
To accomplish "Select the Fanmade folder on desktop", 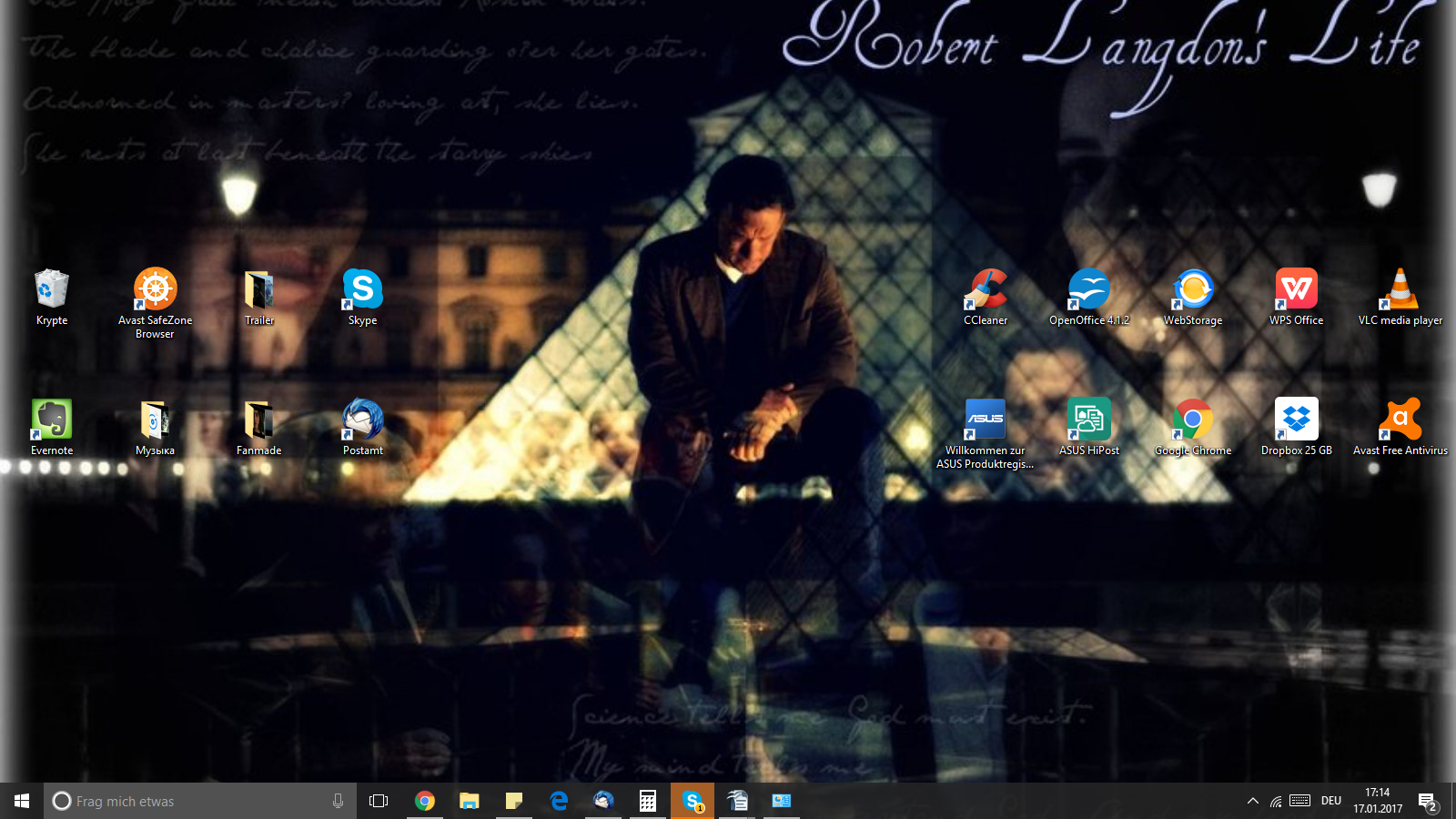I will (x=259, y=420).
